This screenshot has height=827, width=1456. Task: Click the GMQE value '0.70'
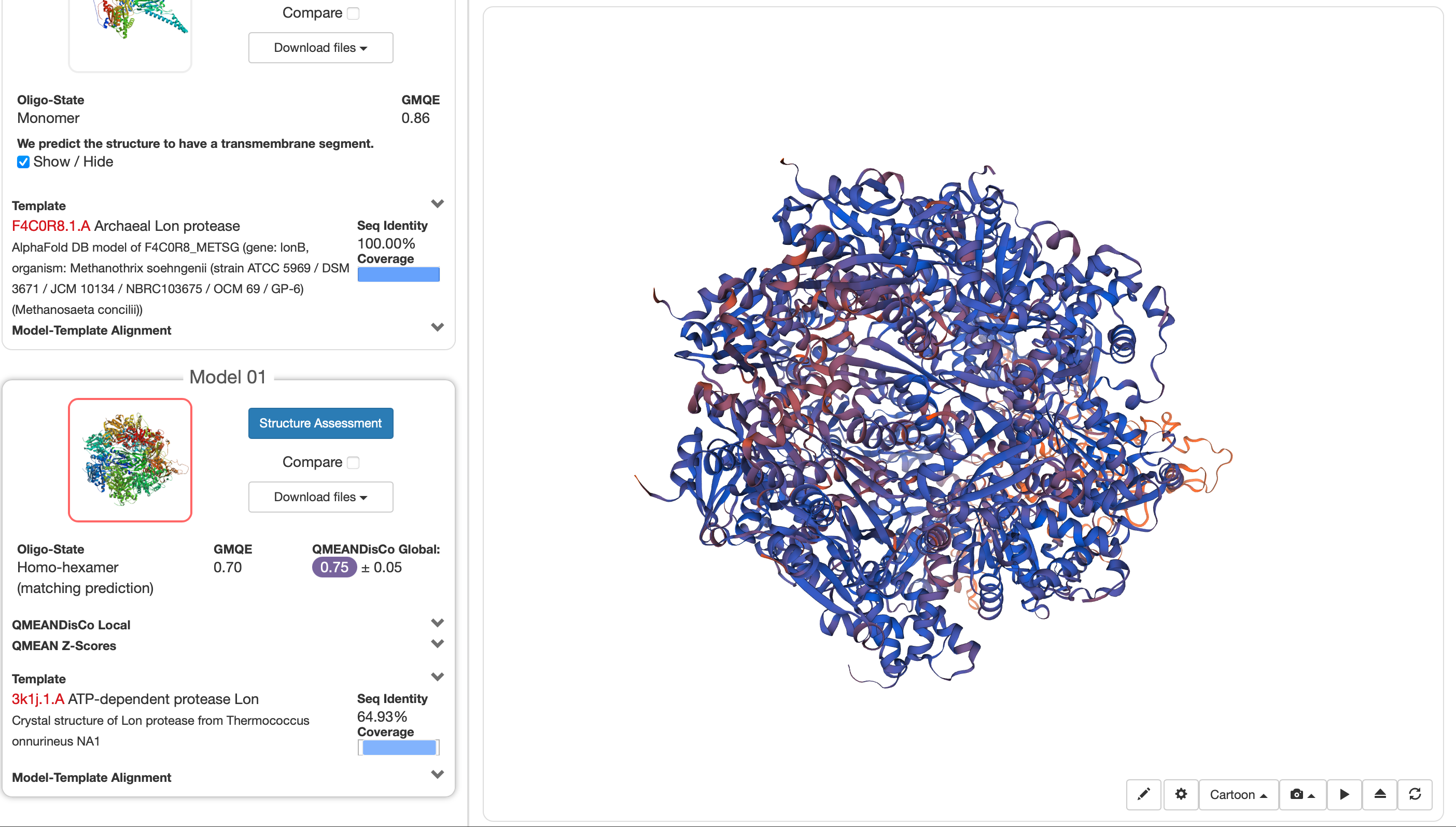(228, 568)
